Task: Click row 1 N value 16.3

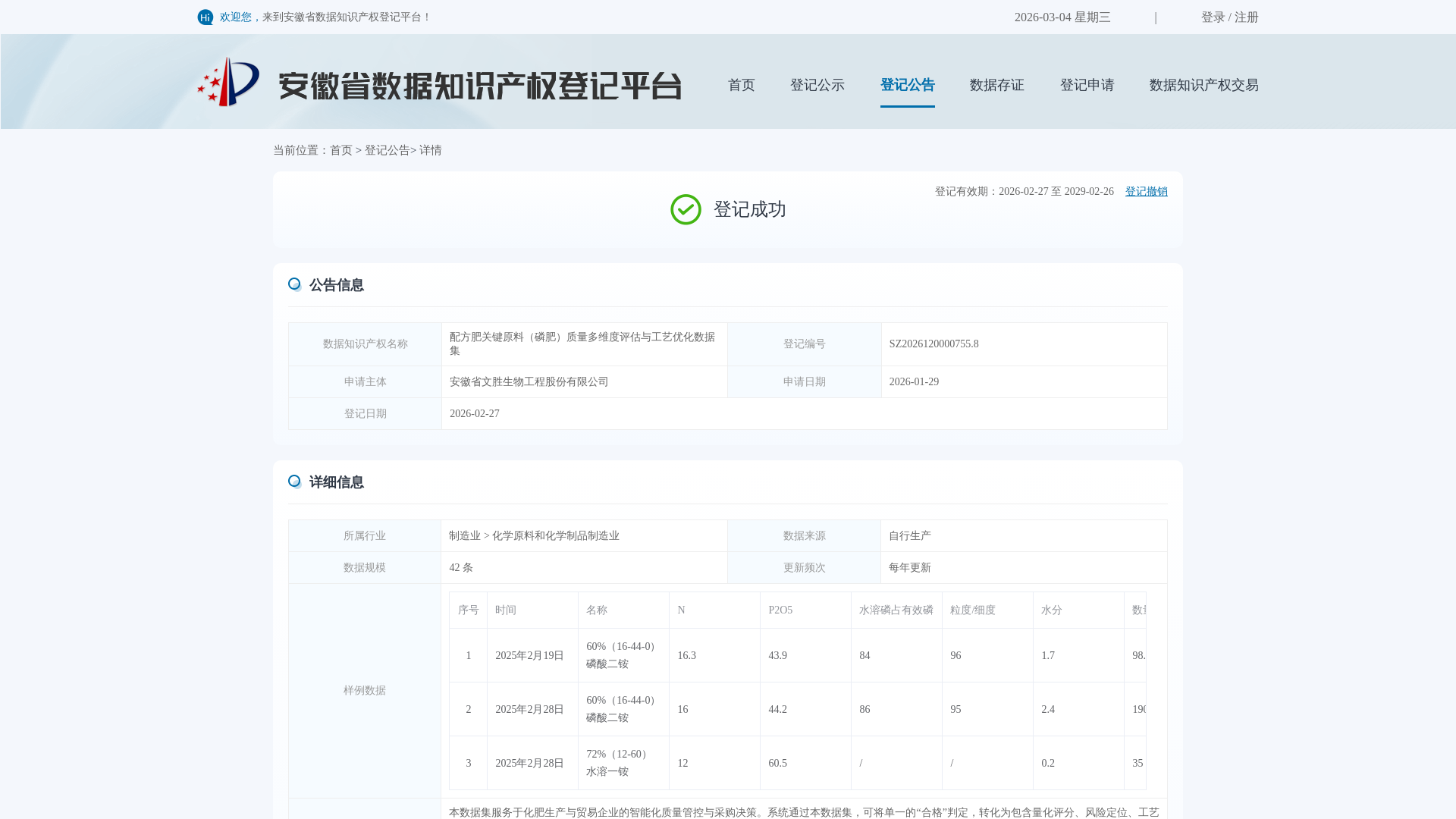Action: [686, 656]
